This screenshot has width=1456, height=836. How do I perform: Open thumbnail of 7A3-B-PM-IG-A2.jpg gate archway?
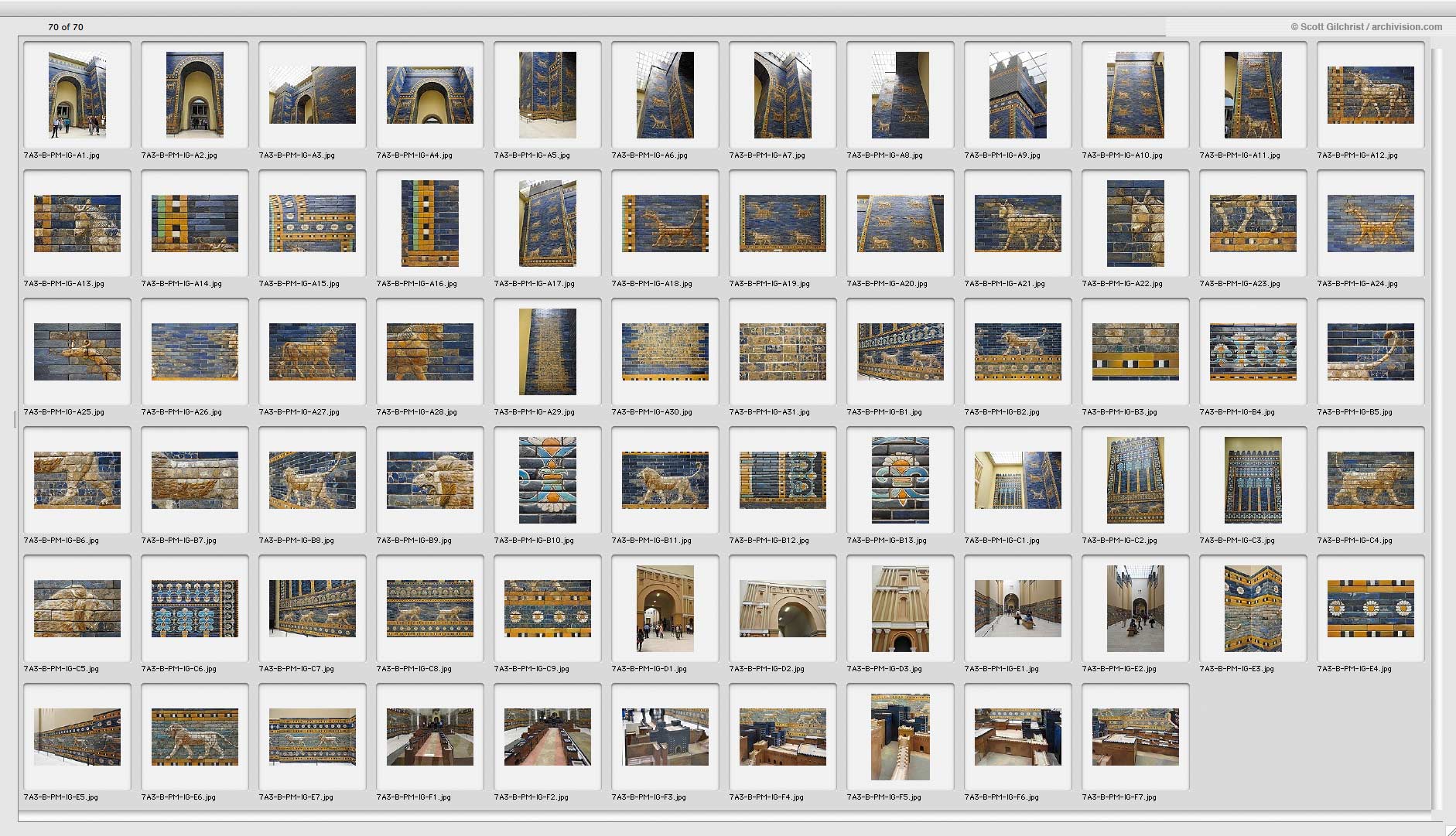[x=195, y=95]
